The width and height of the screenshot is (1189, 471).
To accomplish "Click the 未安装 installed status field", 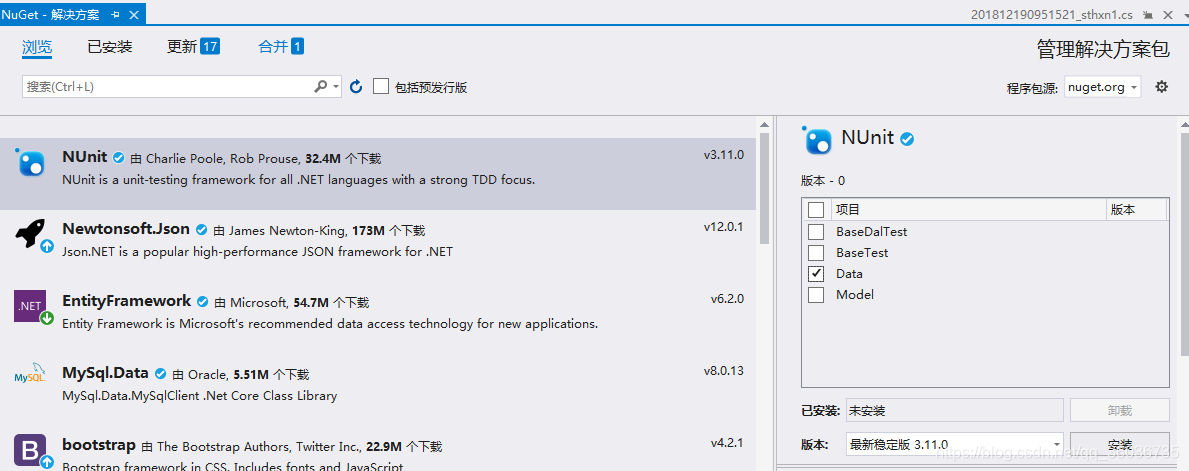I will [x=954, y=411].
